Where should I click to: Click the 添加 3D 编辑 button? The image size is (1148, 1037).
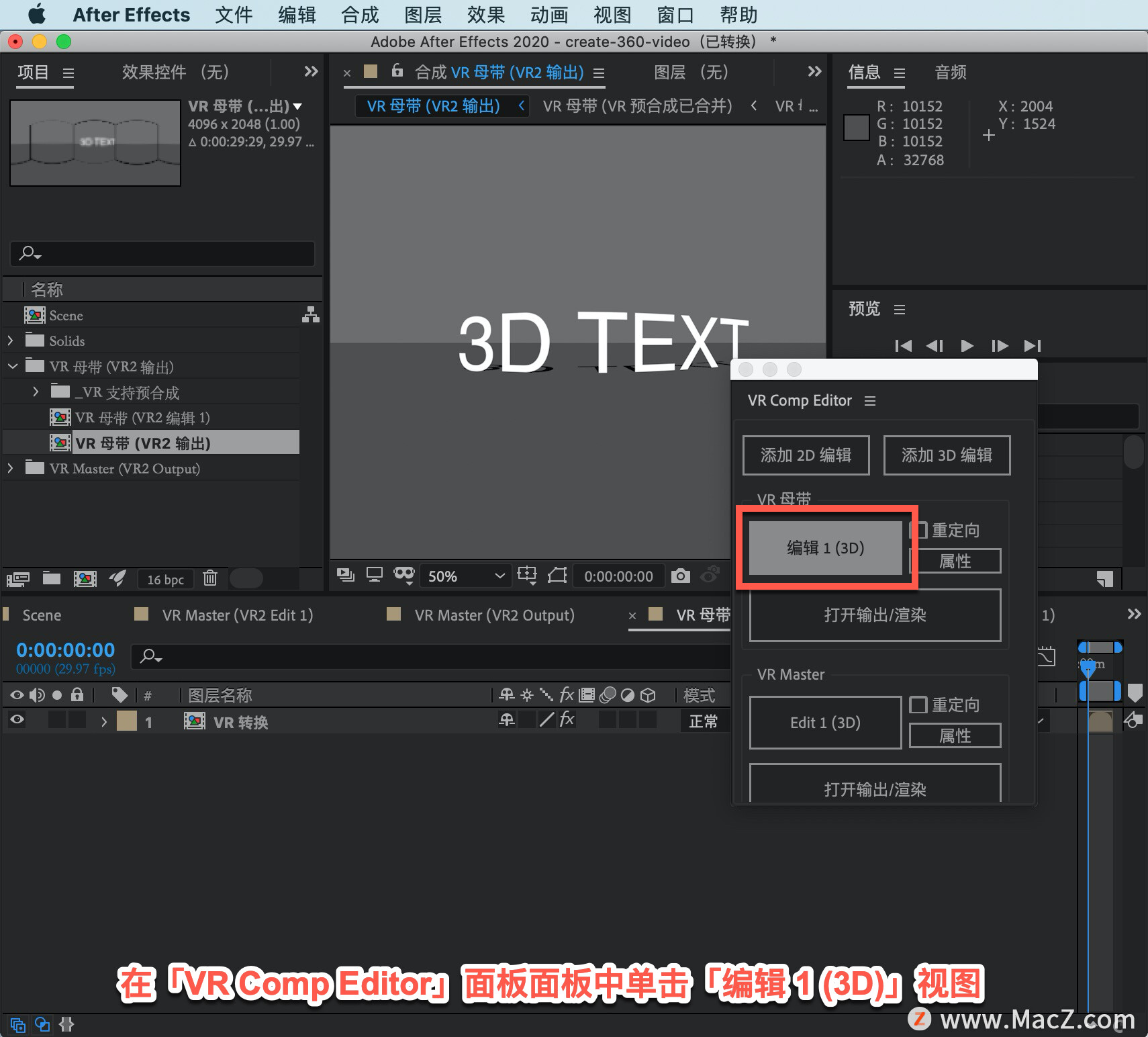coord(947,455)
